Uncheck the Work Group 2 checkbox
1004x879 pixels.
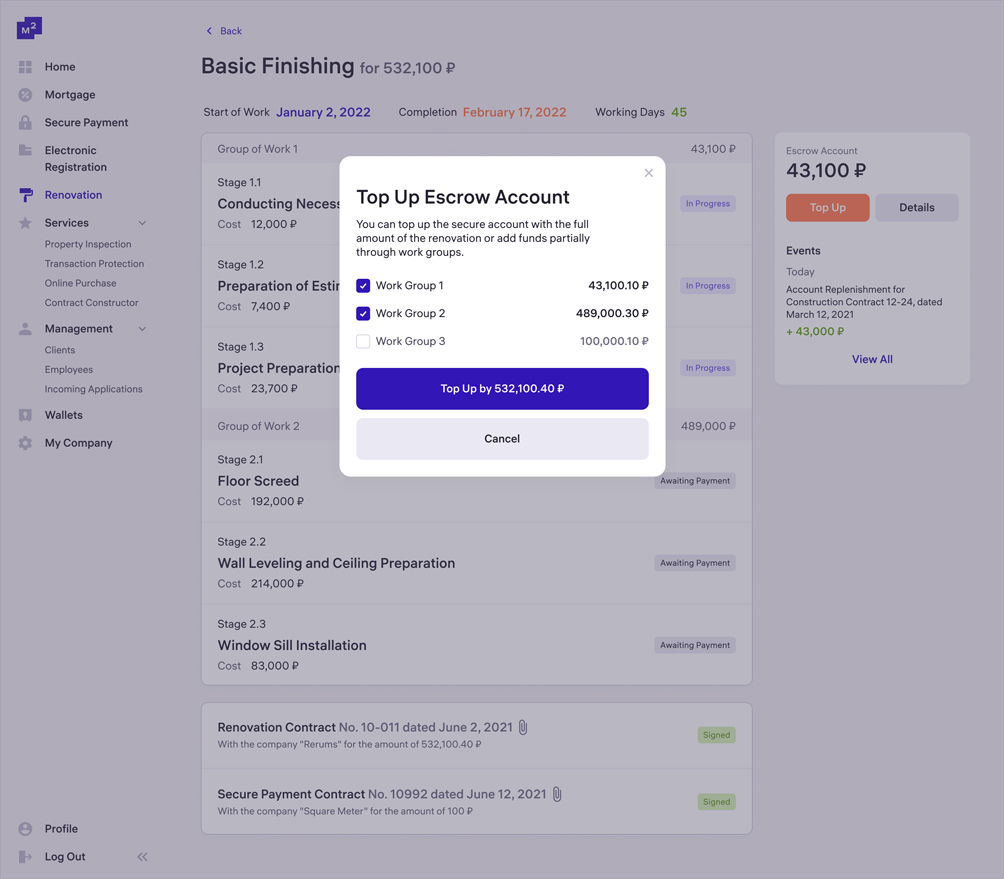point(363,314)
